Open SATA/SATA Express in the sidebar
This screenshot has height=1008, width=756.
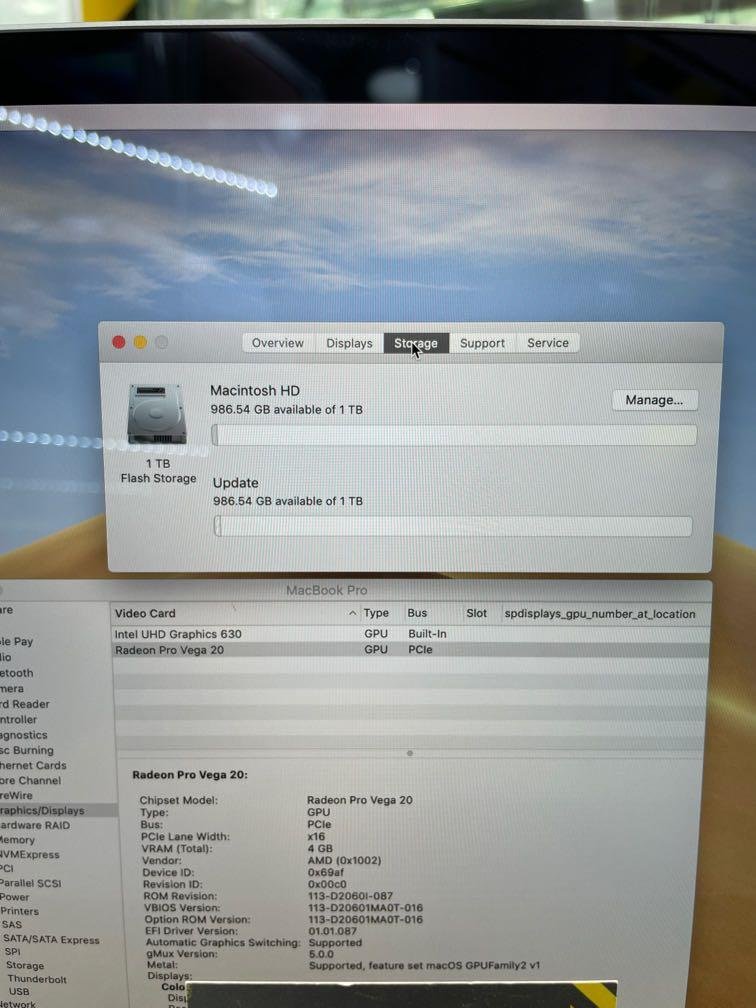coord(51,940)
